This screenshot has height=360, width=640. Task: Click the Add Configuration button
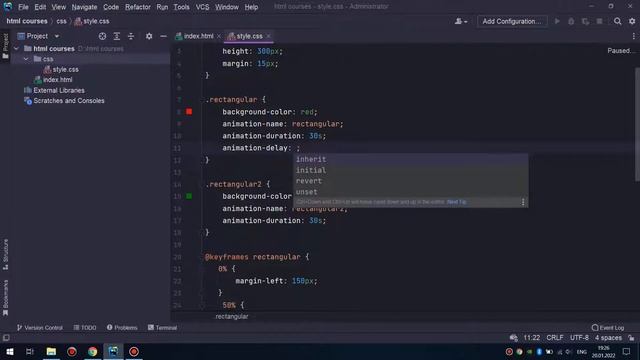pyautogui.click(x=512, y=21)
